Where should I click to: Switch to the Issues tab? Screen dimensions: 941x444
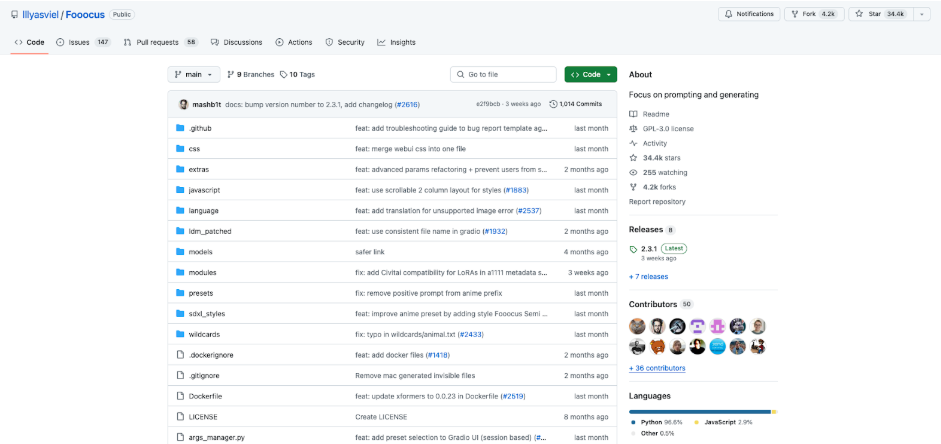coord(83,42)
